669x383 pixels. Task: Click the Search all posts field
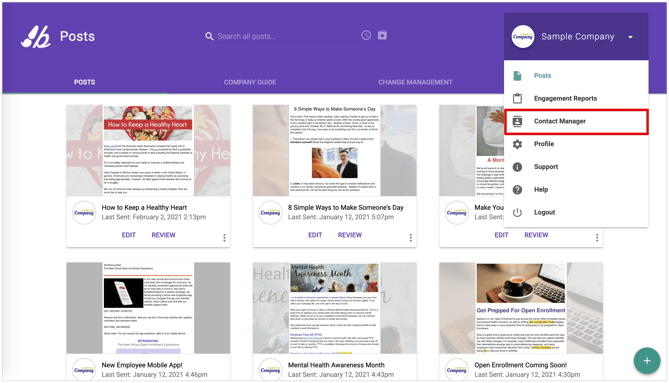pos(282,36)
